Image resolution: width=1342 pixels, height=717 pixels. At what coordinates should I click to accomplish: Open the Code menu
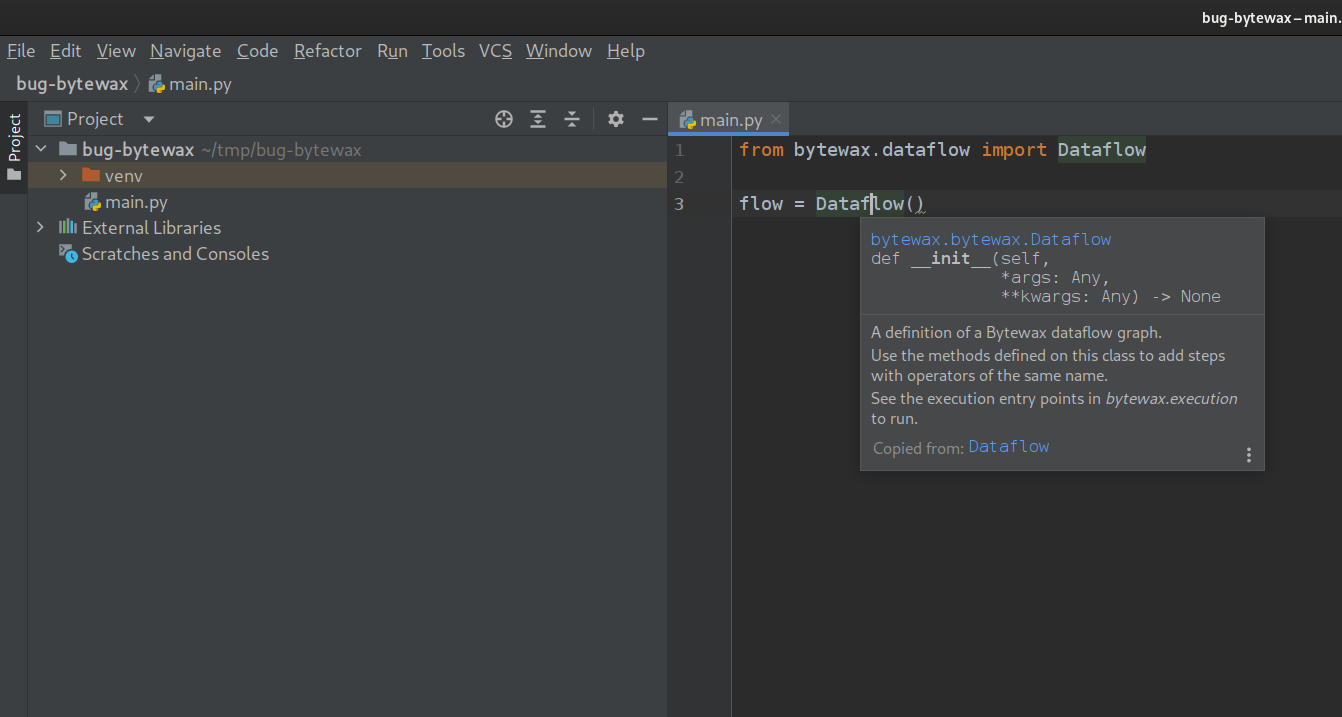(x=258, y=51)
